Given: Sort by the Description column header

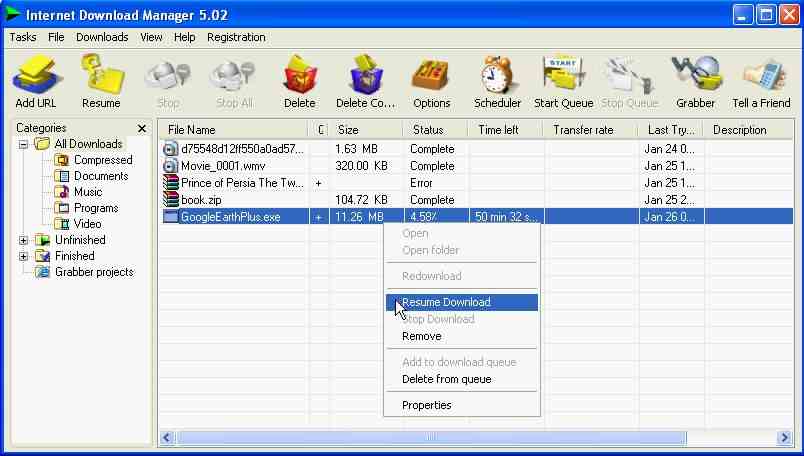Looking at the screenshot, I should 748,130.
